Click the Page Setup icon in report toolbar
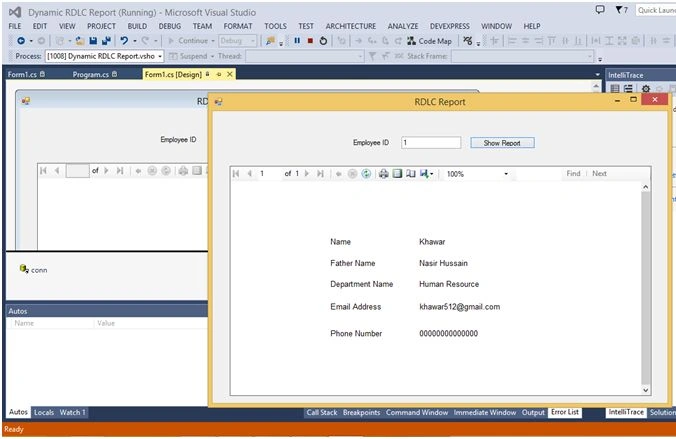676x439 pixels. [x=411, y=173]
